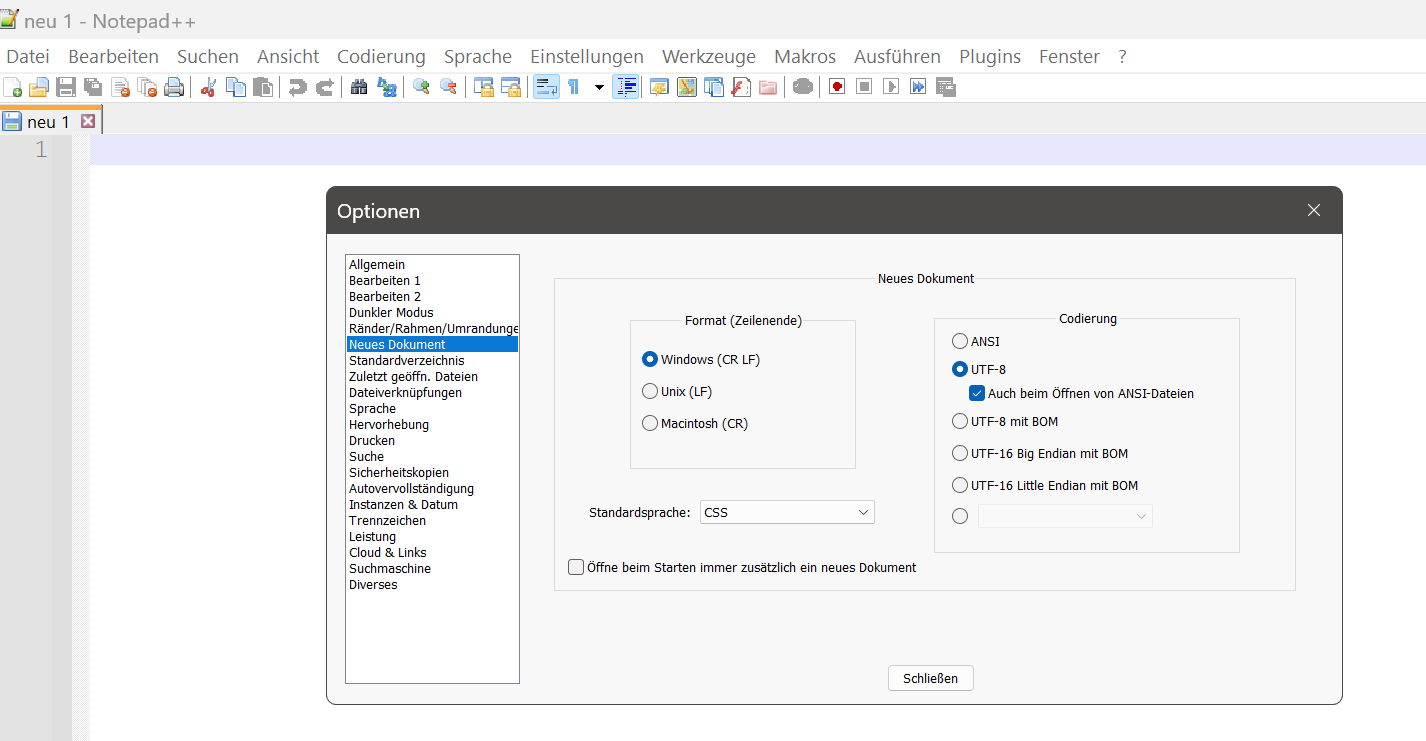Select the ANSI encoding radio button
The image size is (1426, 741).
pos(960,341)
